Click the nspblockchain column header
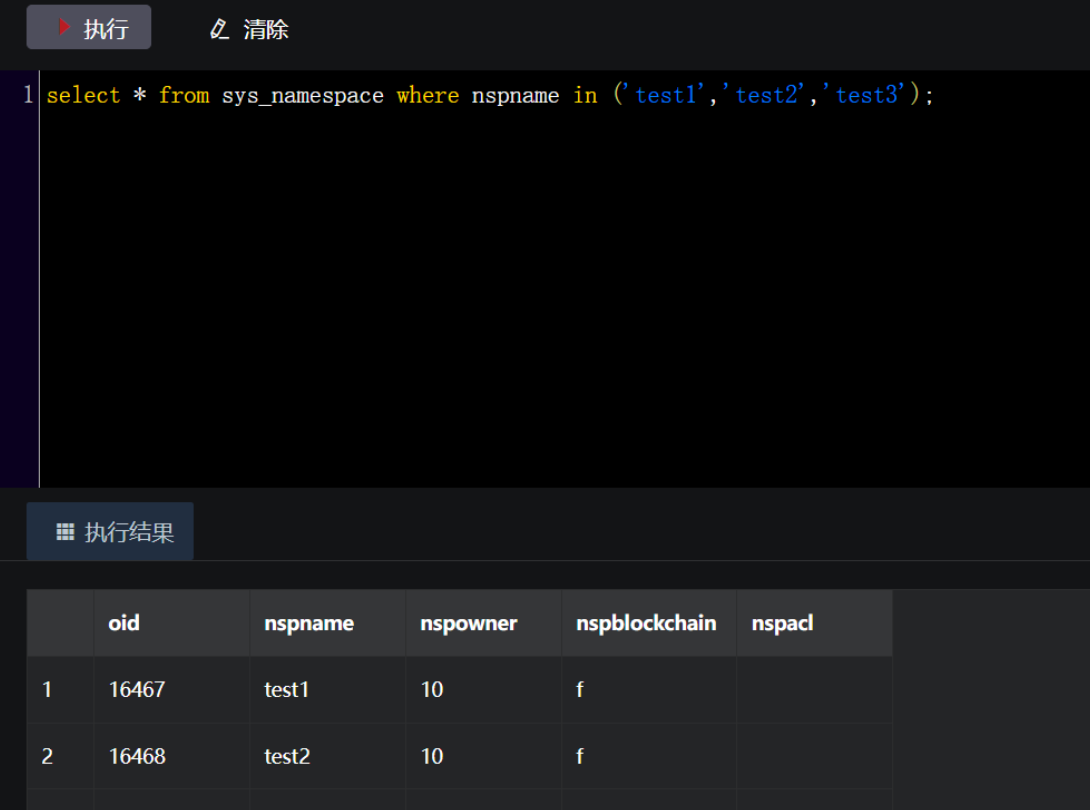Screen dimensions: 1090x810 646,623
